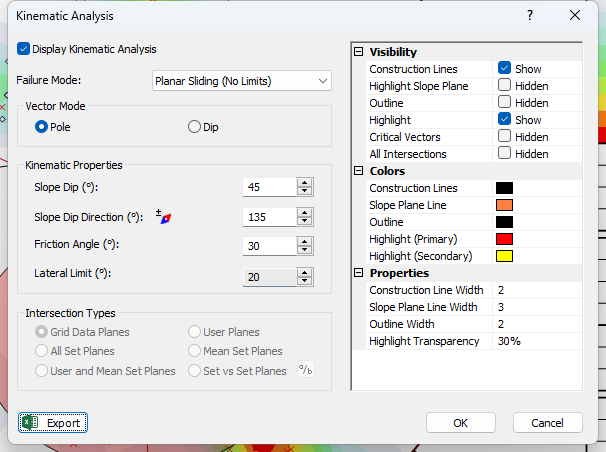Check Highlight Slope Plane visibility checkbox
Screen dimensions: 606x452
pyautogui.click(x=504, y=85)
